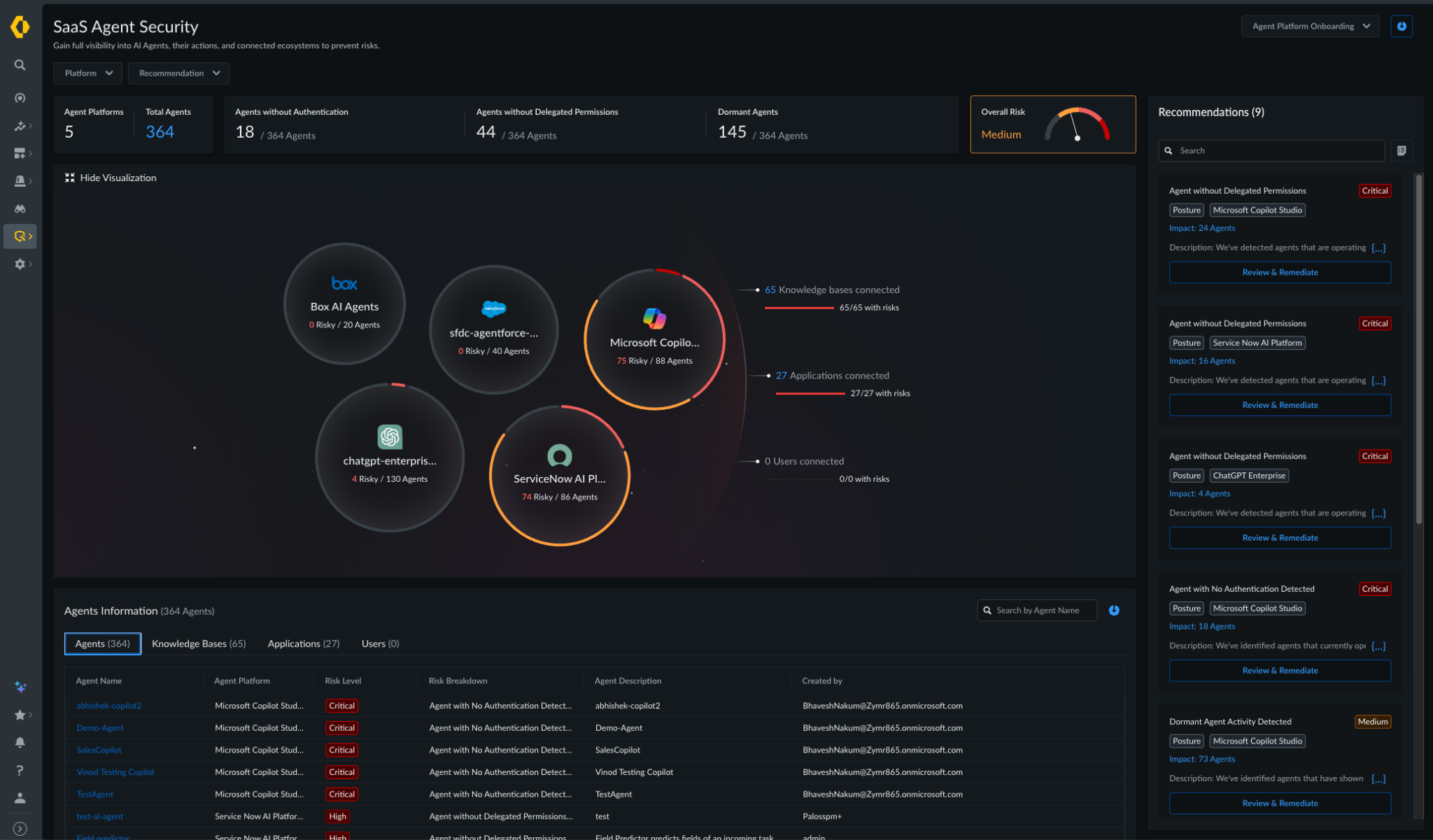Open the Platform filter dropdown

(87, 73)
